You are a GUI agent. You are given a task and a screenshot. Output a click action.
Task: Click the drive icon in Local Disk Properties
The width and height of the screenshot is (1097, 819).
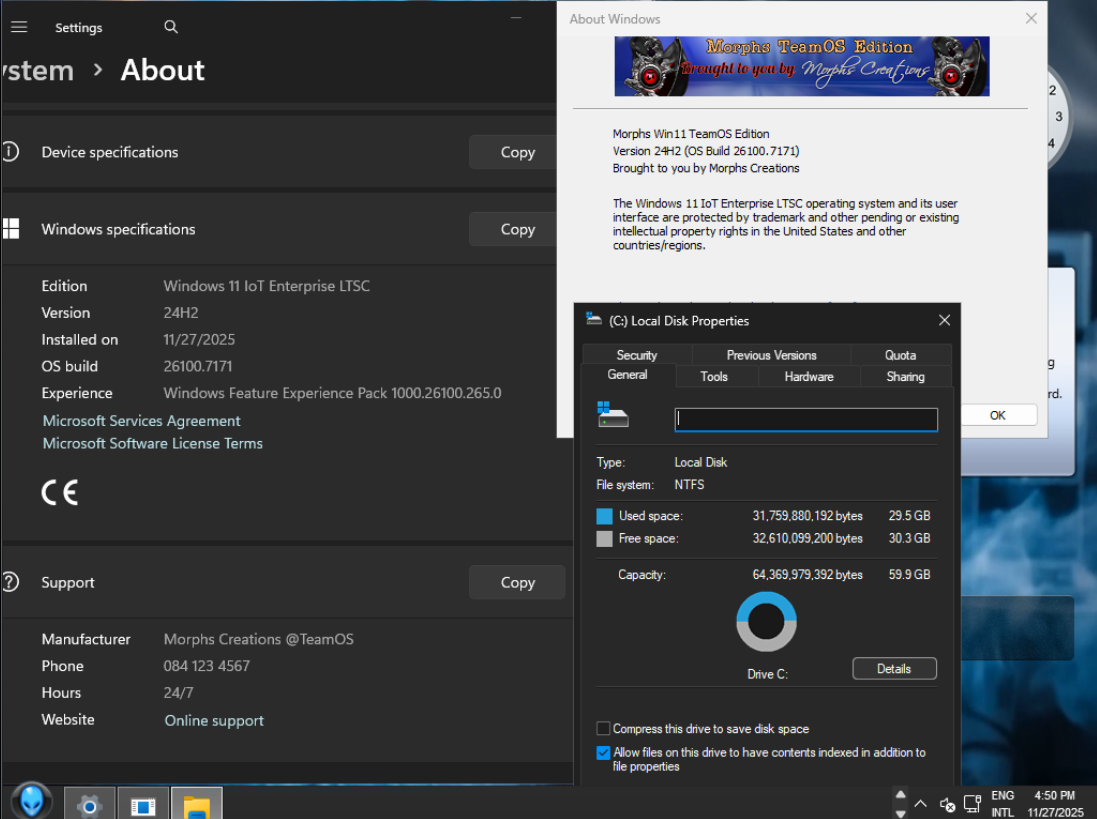[613, 415]
